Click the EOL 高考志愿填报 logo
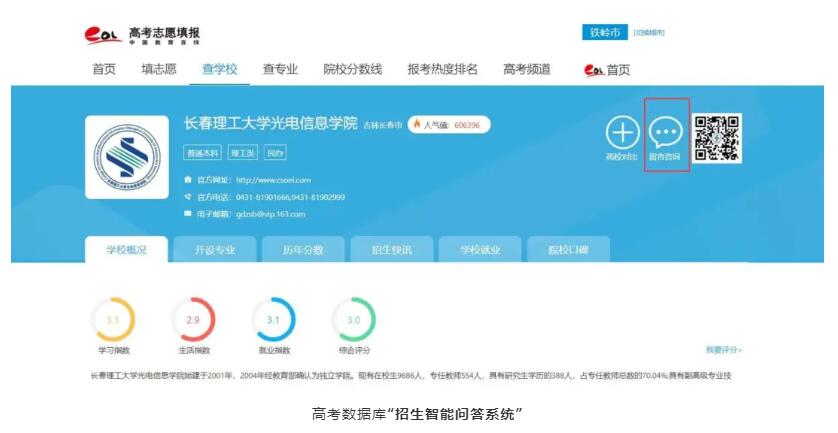This screenshot has width=838, height=433. click(x=142, y=36)
